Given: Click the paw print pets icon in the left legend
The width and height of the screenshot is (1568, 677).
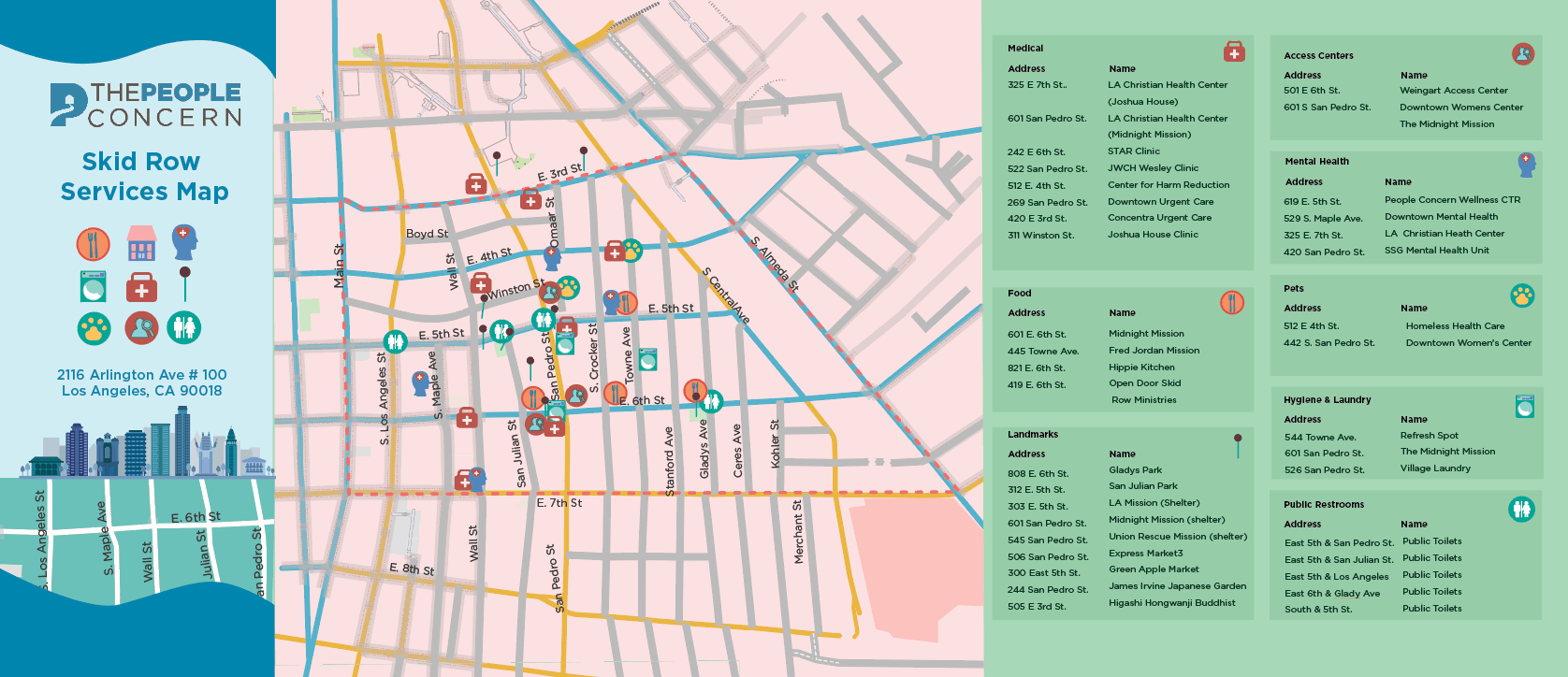Looking at the screenshot, I should 94,328.
